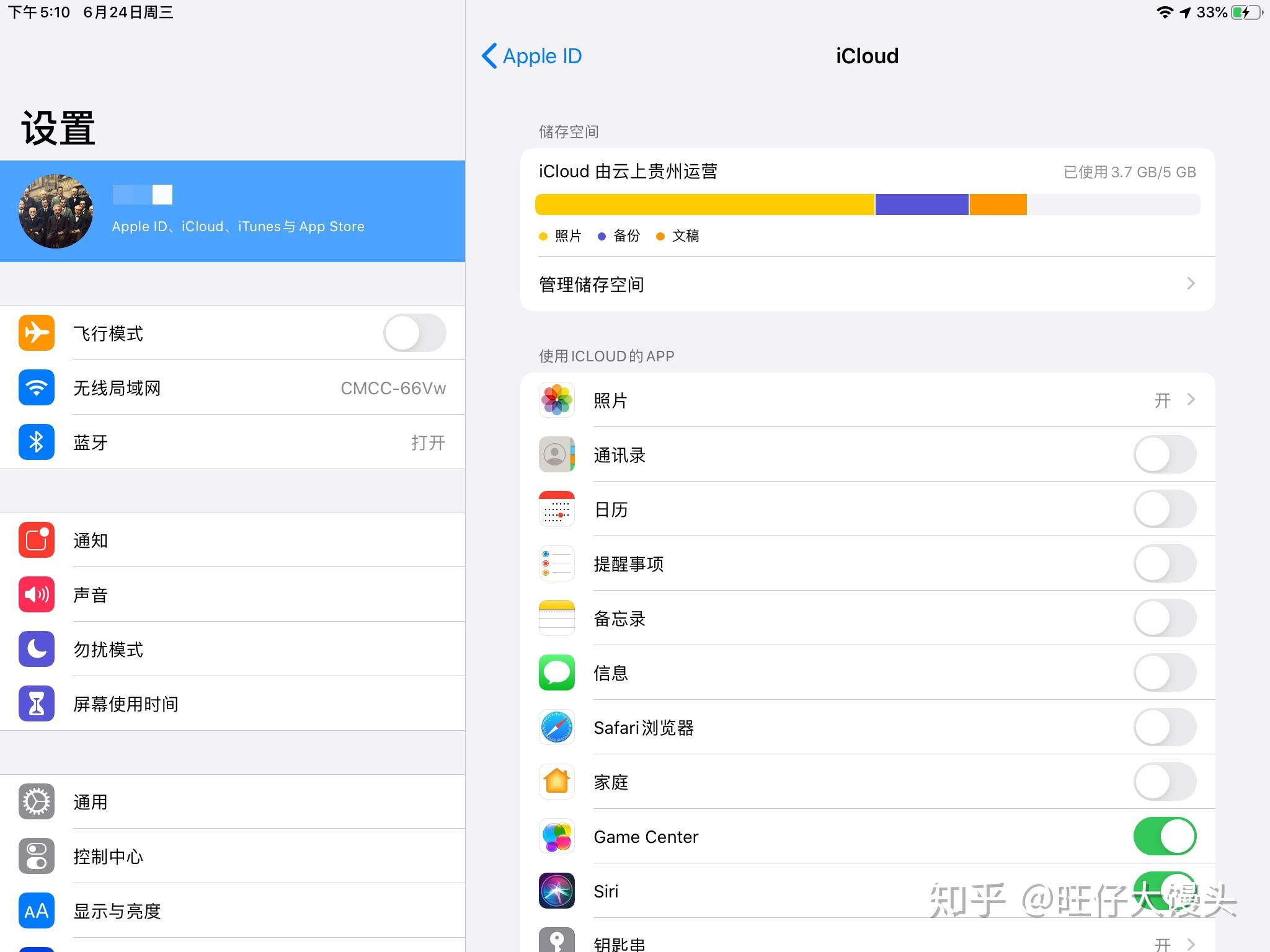Image resolution: width=1270 pixels, height=952 pixels.
Task: Tap the CMCC-66Vw network name
Action: point(393,388)
